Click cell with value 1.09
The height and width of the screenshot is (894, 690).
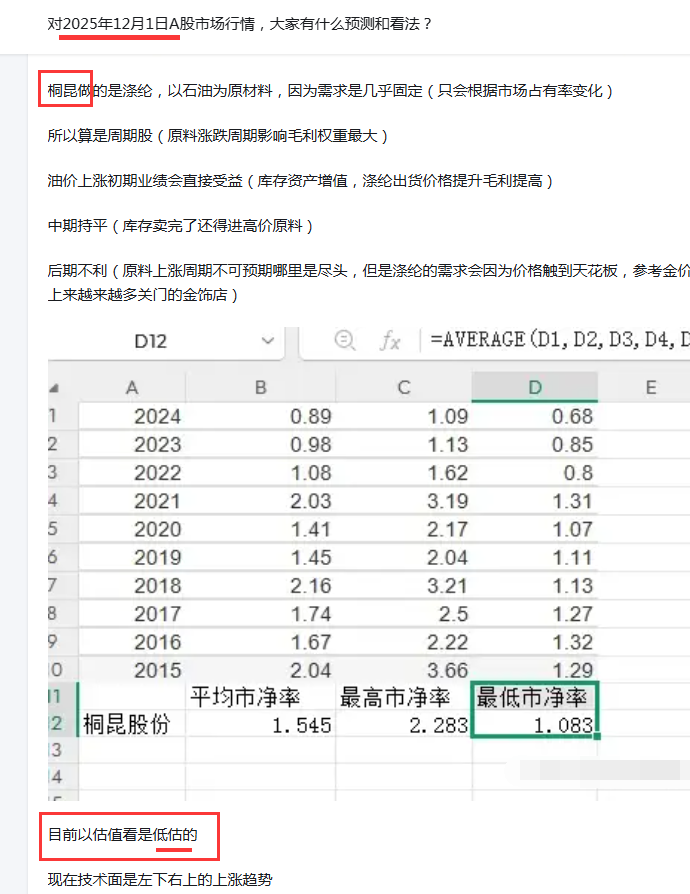tap(404, 416)
